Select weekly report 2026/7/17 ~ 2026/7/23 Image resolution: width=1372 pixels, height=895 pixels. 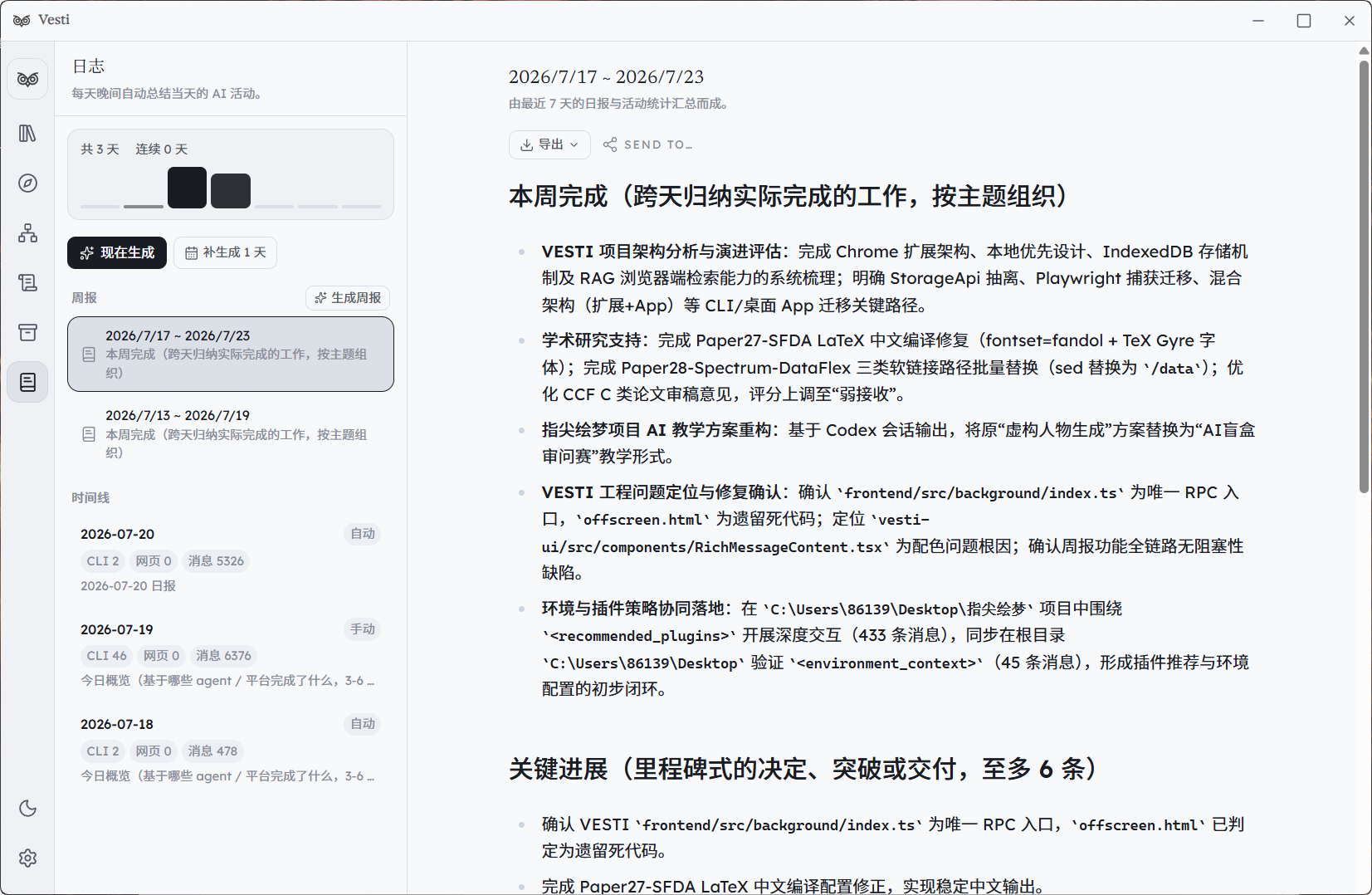(x=231, y=354)
